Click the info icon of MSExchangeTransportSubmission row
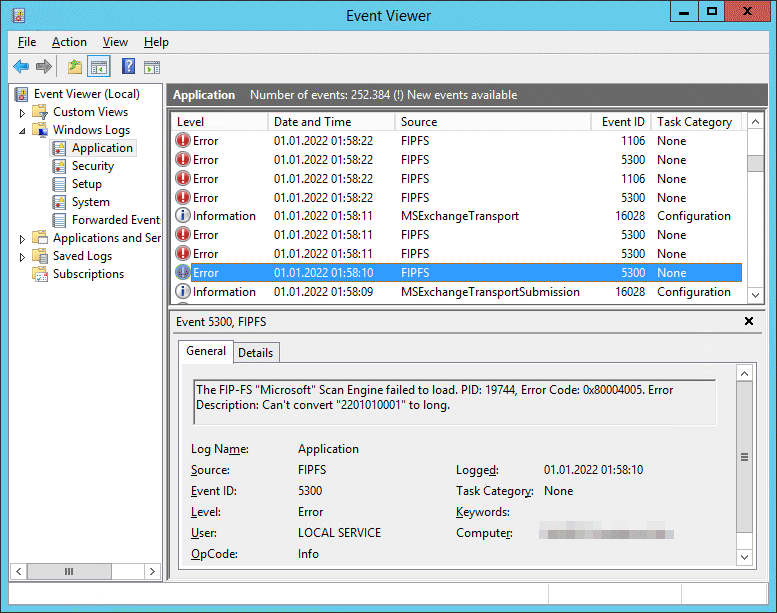The height and width of the screenshot is (613, 777). pos(183,291)
